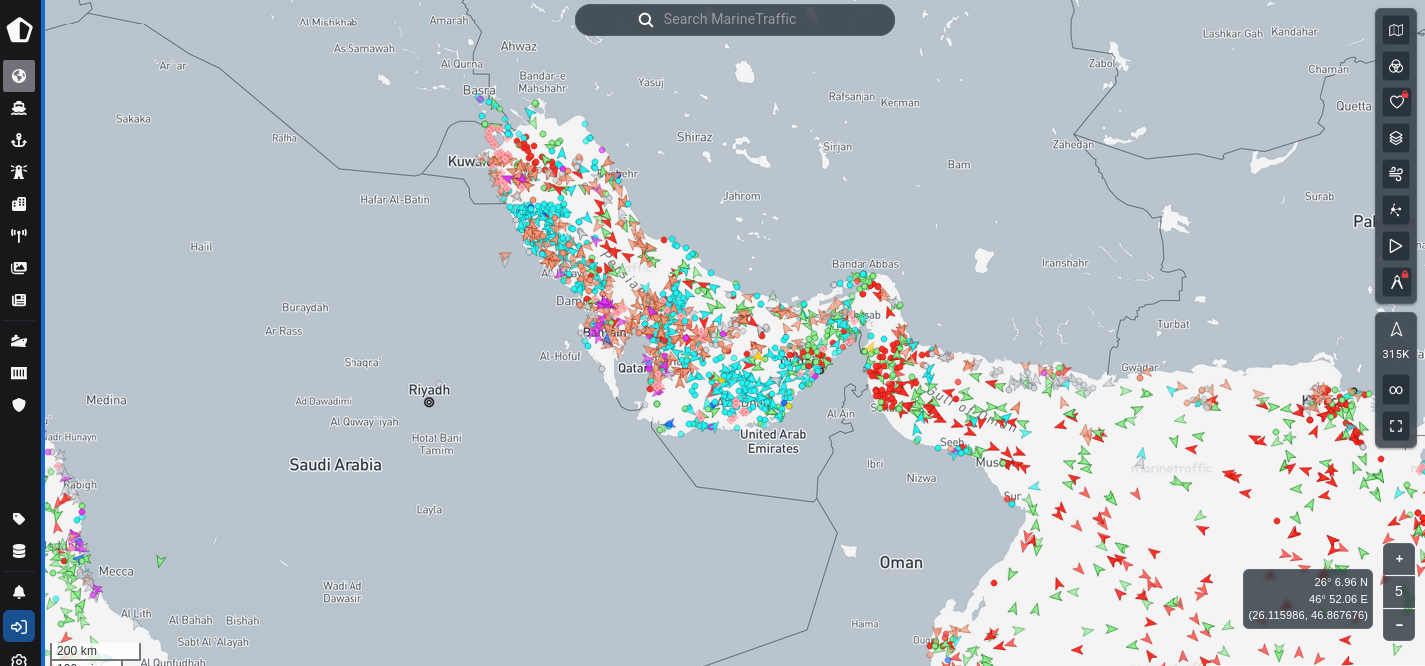Click the Buraydah city label

pyautogui.click(x=305, y=307)
